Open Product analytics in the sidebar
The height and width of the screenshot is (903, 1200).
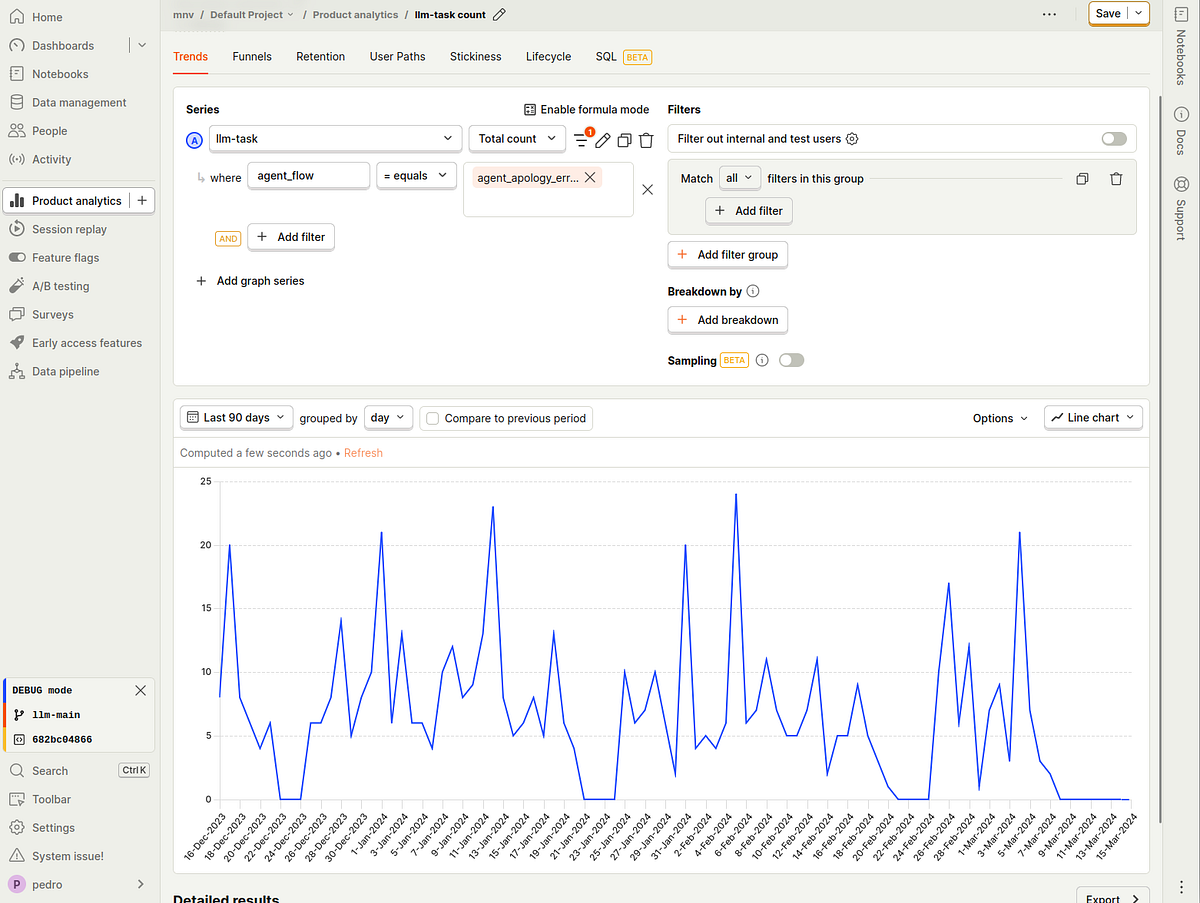coord(79,200)
